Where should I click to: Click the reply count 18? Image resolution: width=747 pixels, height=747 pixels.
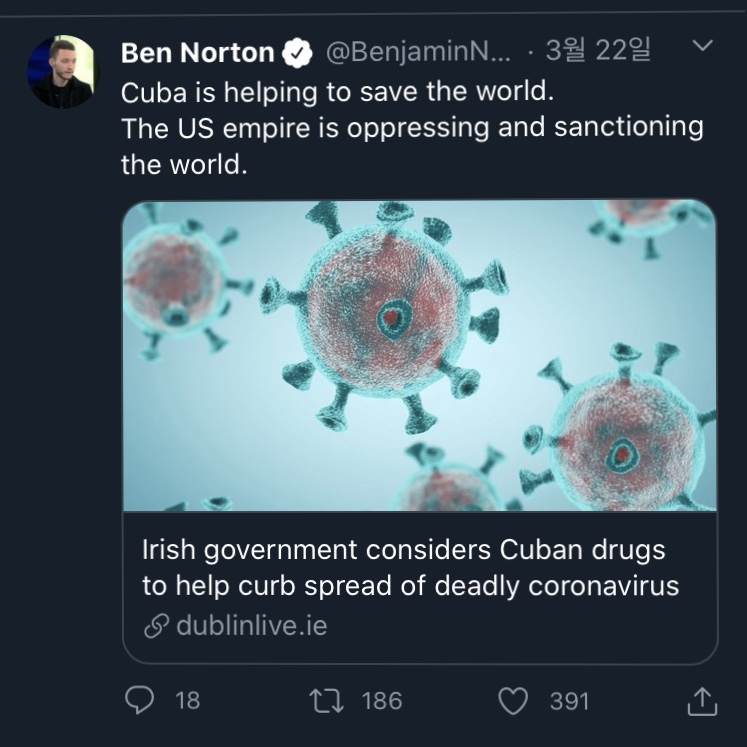pyautogui.click(x=187, y=701)
